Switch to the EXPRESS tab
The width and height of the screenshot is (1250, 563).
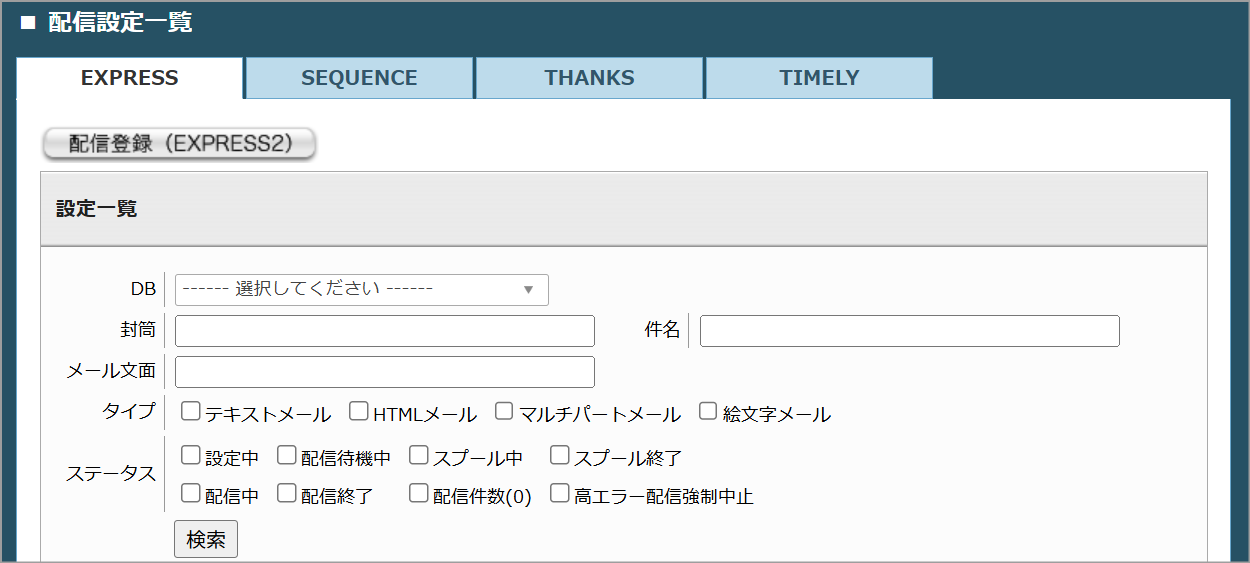(x=130, y=78)
